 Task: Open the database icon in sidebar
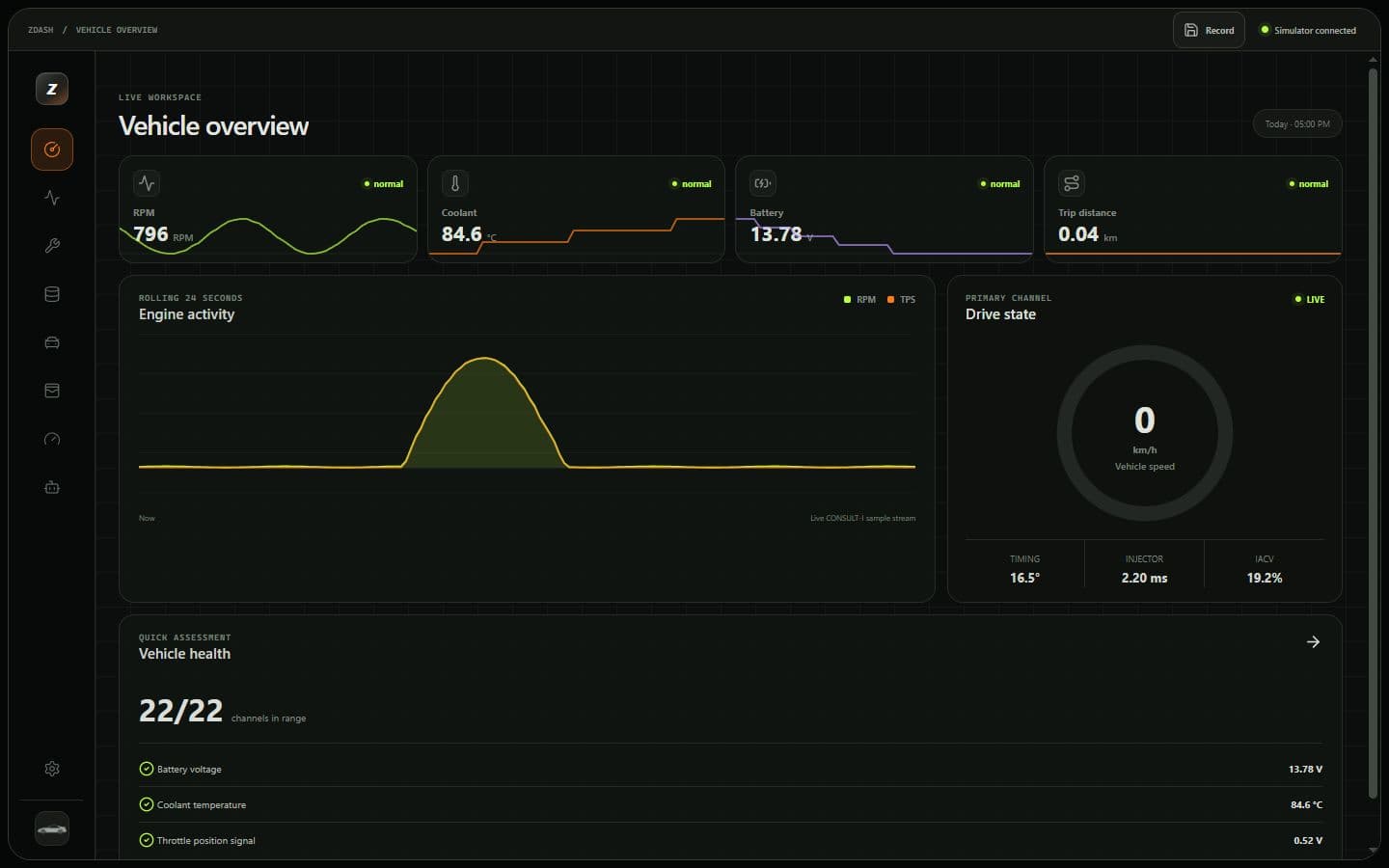(x=52, y=294)
